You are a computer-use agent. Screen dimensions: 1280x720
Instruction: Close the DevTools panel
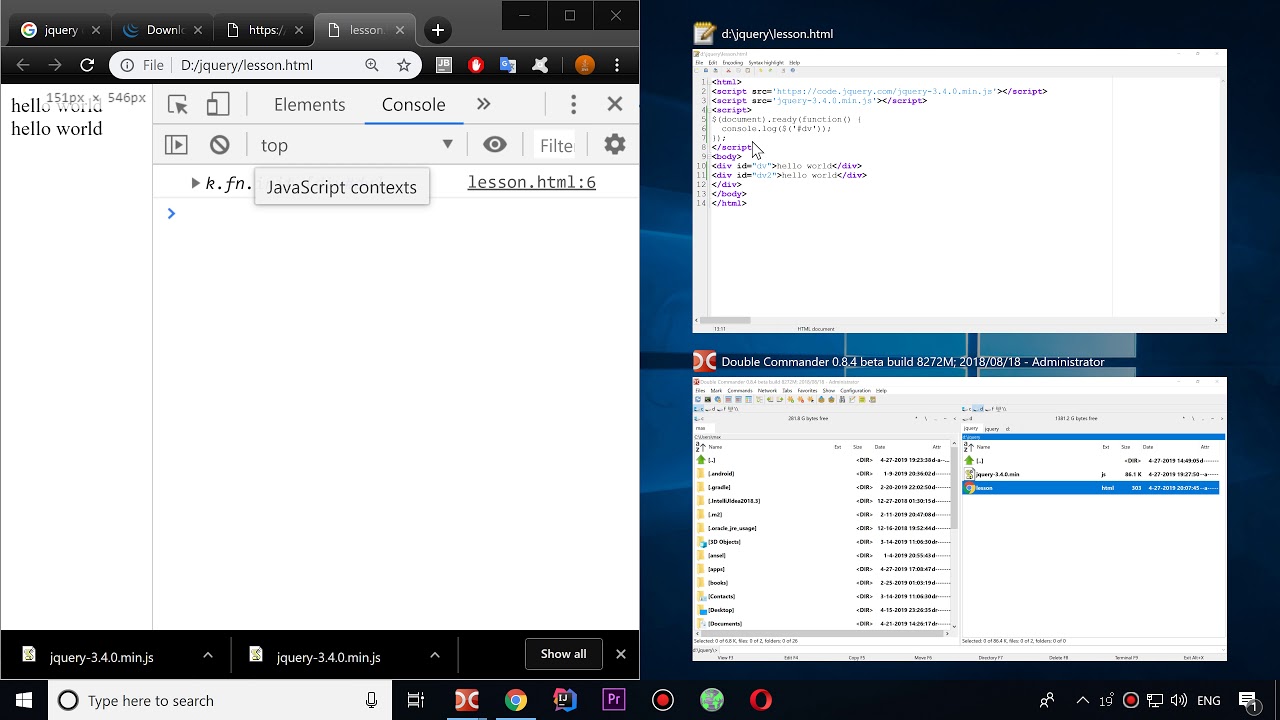coord(615,104)
